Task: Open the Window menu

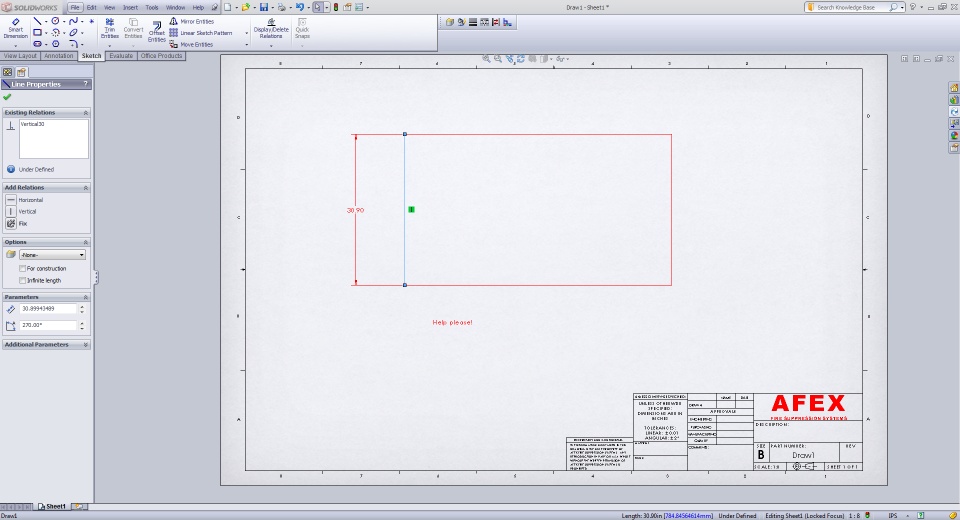Action: point(175,7)
